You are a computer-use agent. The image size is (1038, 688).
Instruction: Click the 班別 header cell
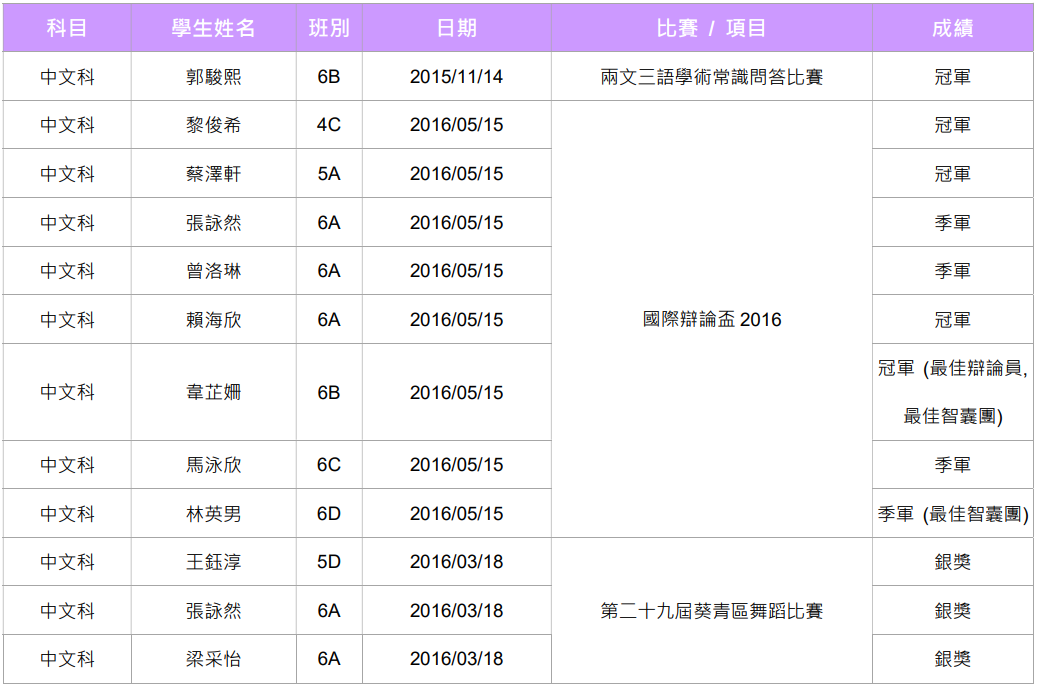329,28
